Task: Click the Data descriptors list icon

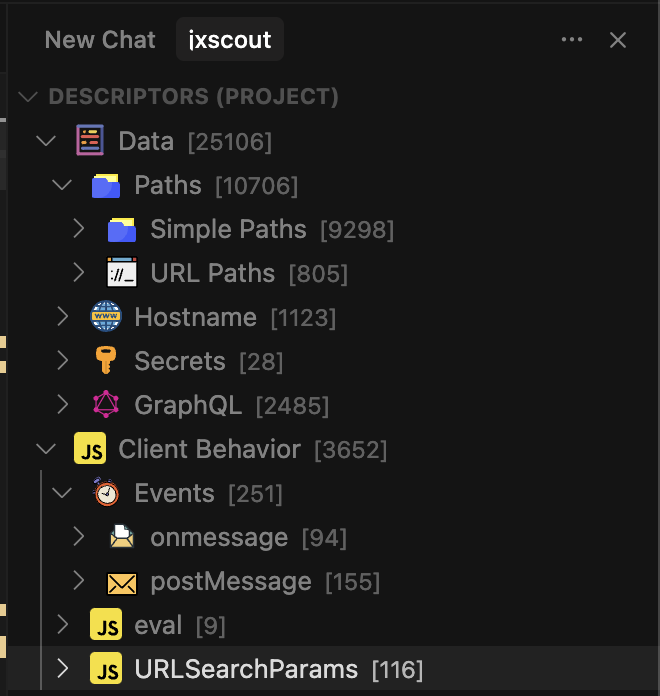Action: (x=90, y=141)
